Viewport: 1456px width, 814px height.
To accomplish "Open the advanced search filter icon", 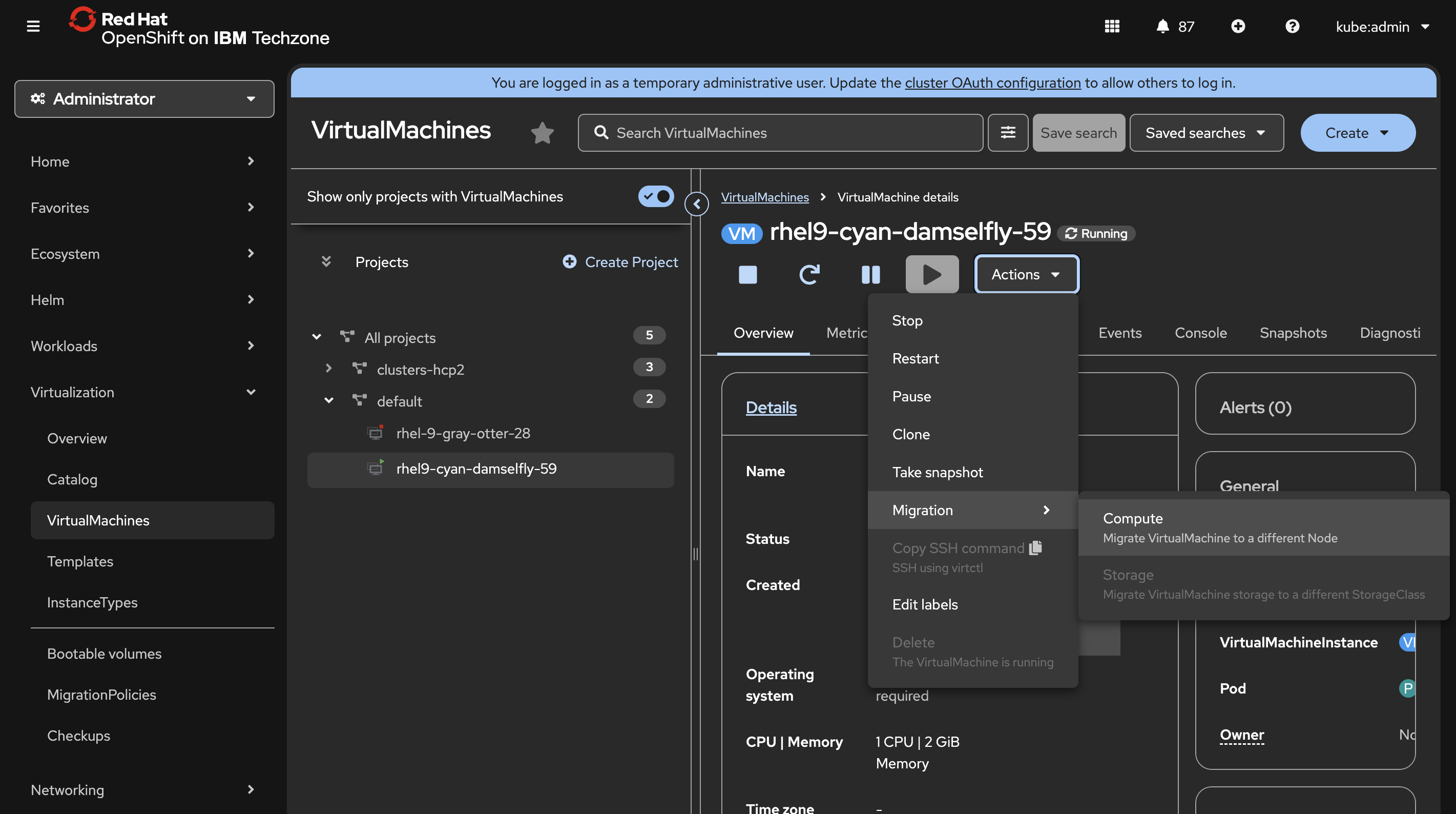I will tap(1008, 133).
